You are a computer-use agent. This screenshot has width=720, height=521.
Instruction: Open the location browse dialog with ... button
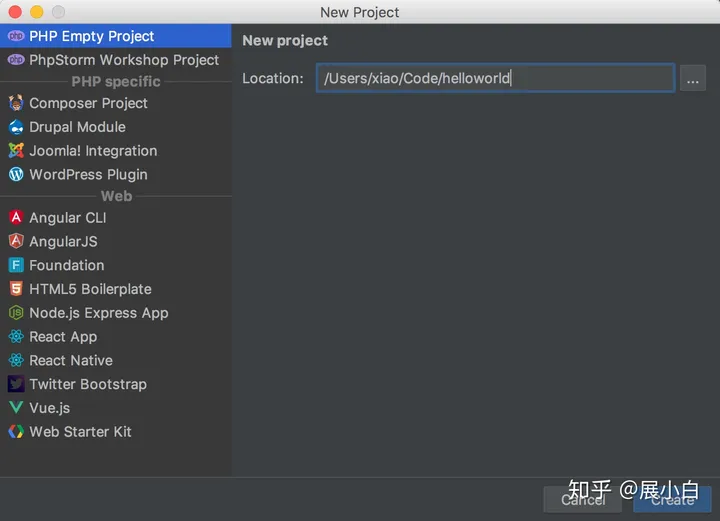tap(693, 79)
